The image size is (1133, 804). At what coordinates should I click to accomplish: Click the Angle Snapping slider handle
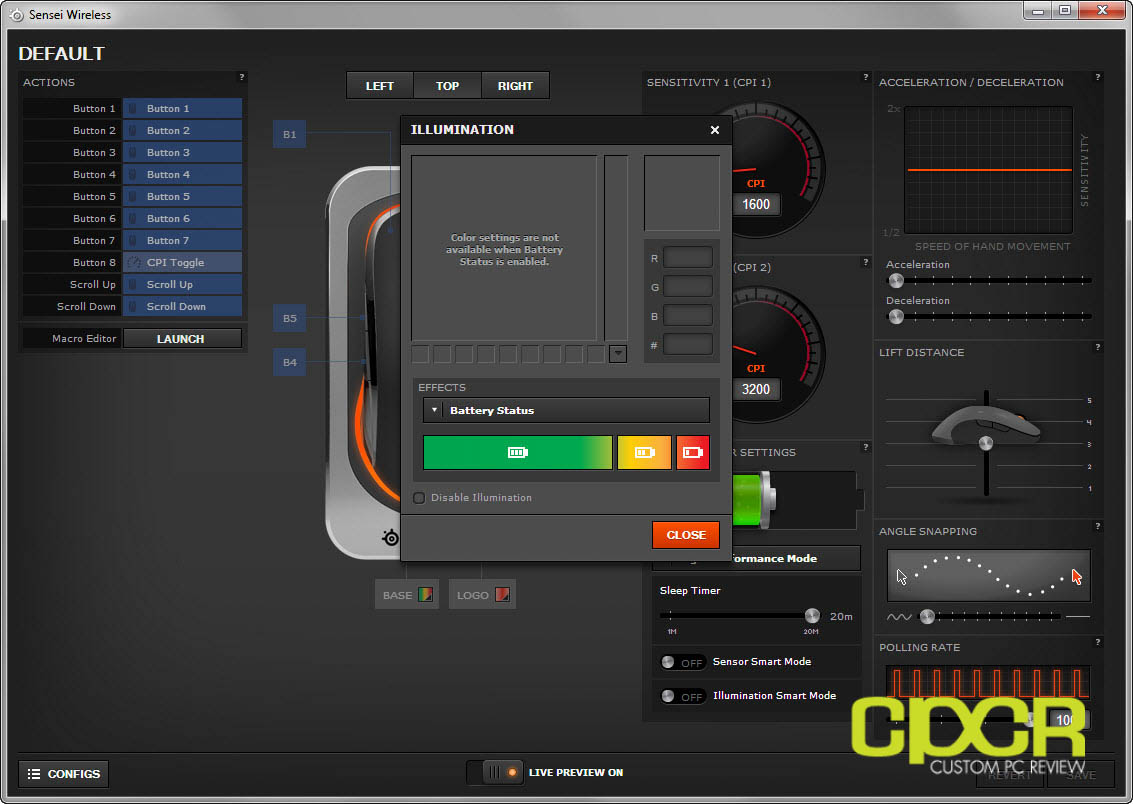pos(927,616)
